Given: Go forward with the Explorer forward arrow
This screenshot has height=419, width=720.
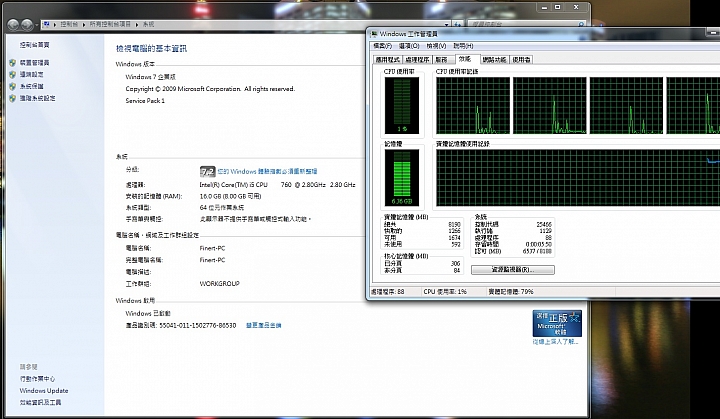Looking at the screenshot, I should (27, 24).
